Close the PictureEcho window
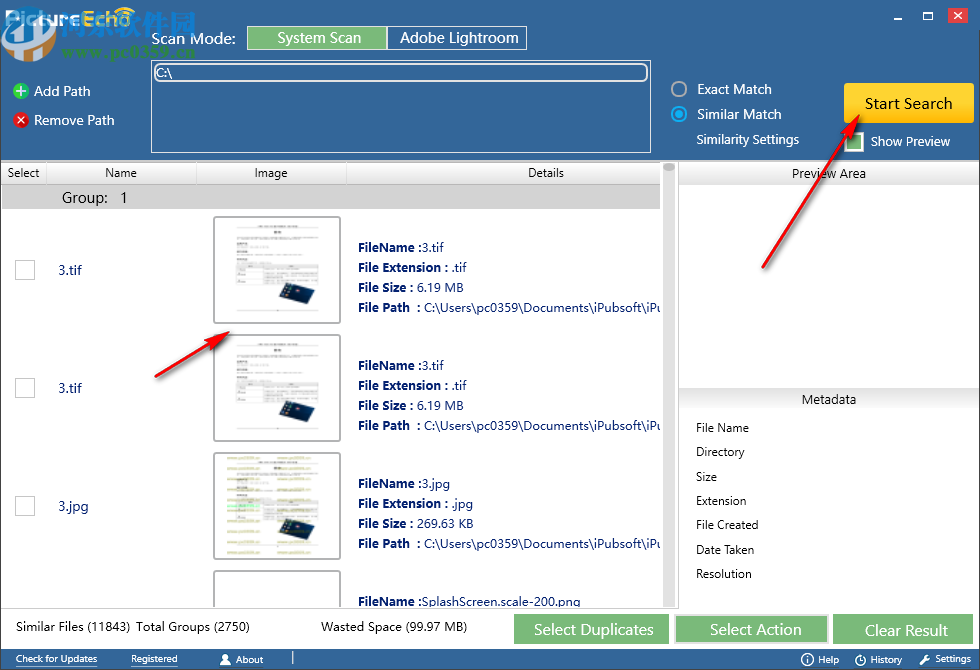The image size is (980, 670). point(958,16)
